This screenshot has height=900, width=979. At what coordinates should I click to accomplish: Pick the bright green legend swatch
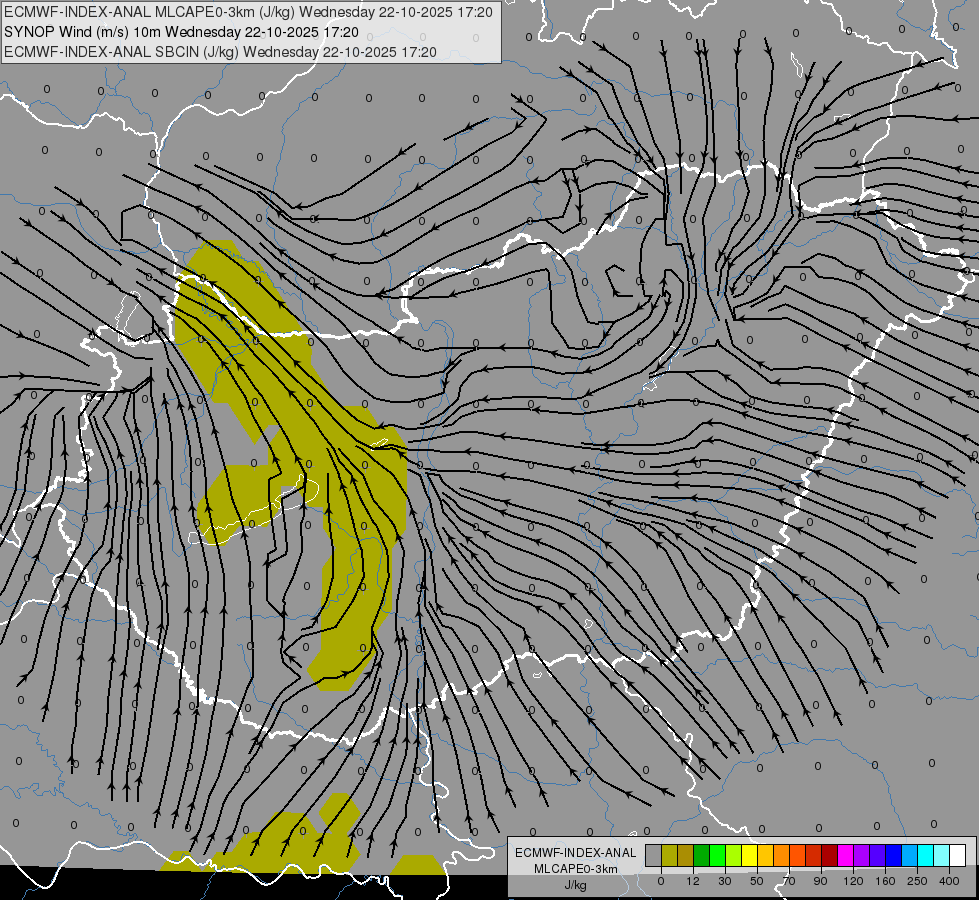click(x=717, y=855)
